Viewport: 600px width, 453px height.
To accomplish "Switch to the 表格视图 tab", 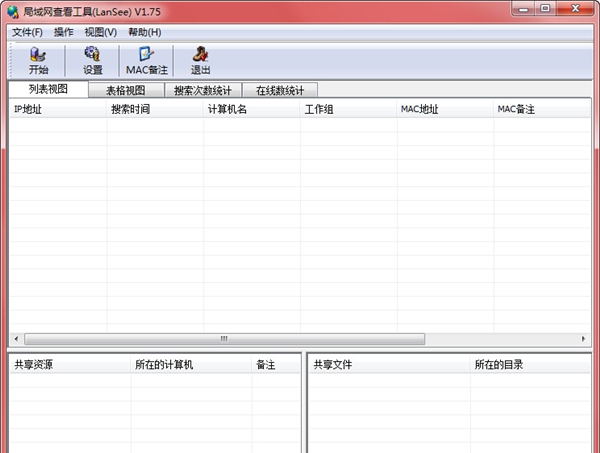I will (126, 91).
